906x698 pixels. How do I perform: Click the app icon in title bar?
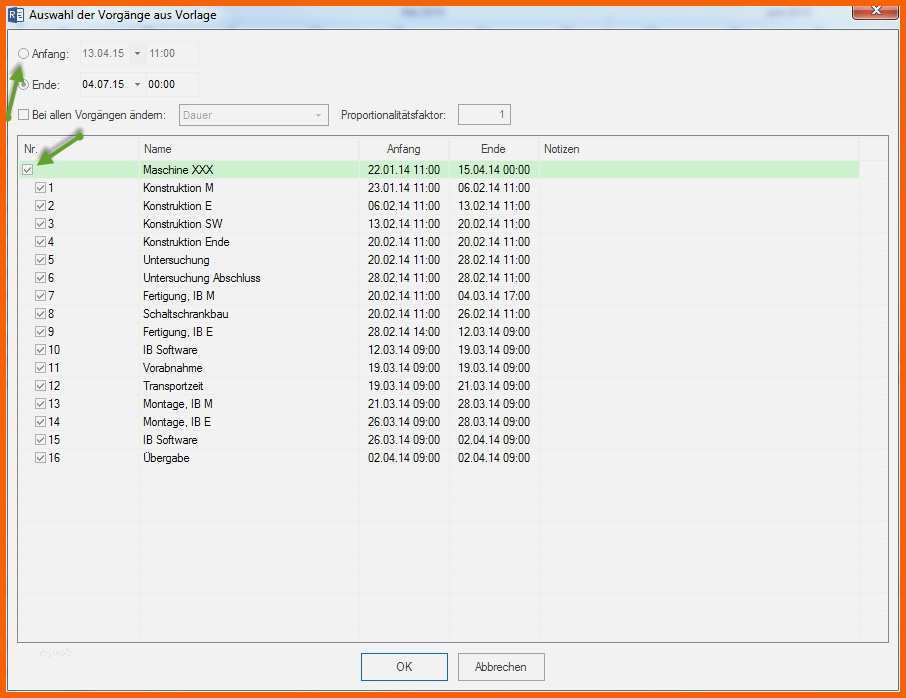15,15
